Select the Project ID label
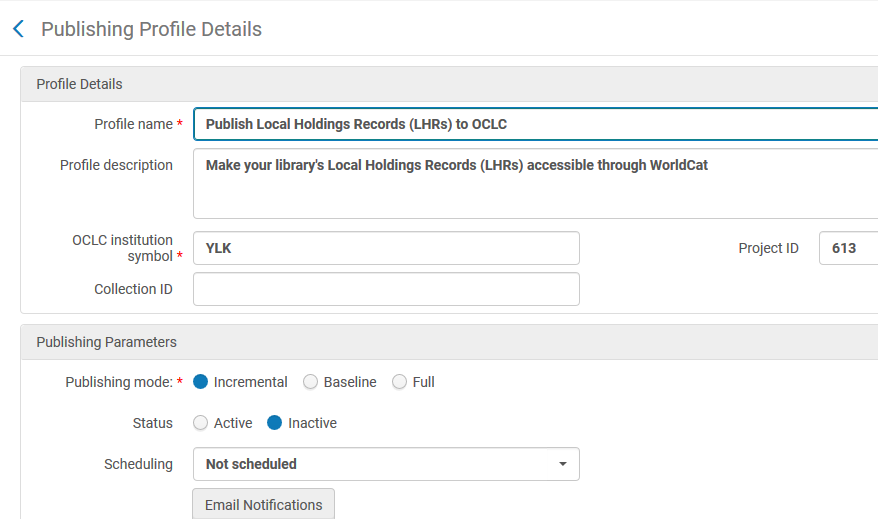 click(768, 248)
